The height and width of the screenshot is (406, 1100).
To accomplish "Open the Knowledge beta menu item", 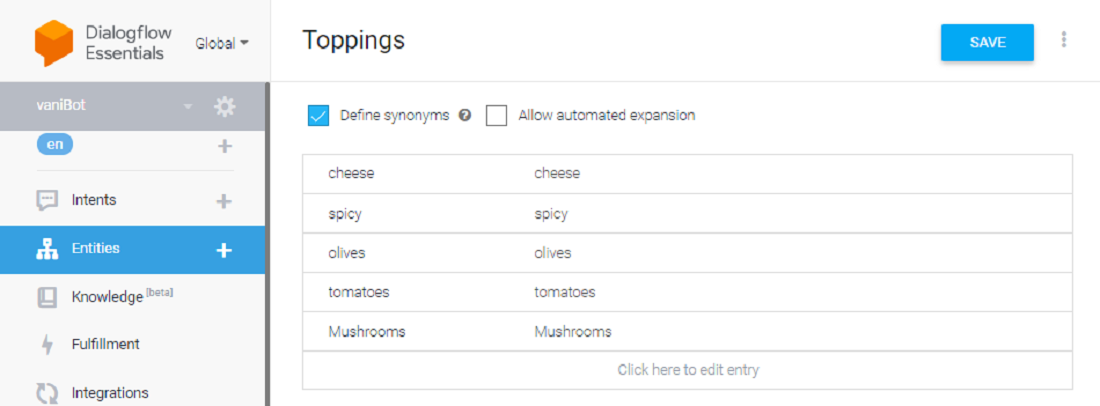I will [x=107, y=297].
